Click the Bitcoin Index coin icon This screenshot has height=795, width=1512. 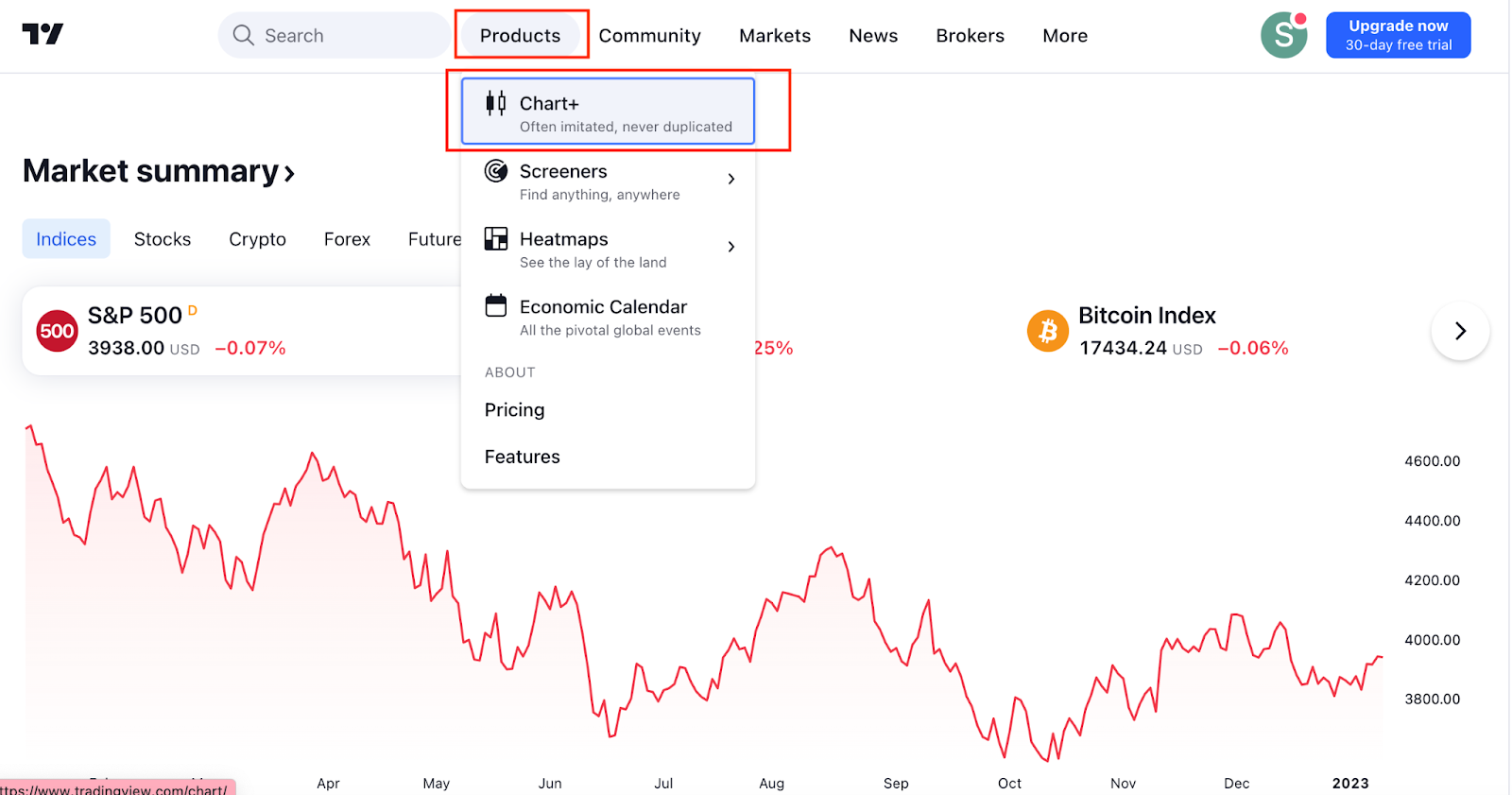[x=1046, y=330]
